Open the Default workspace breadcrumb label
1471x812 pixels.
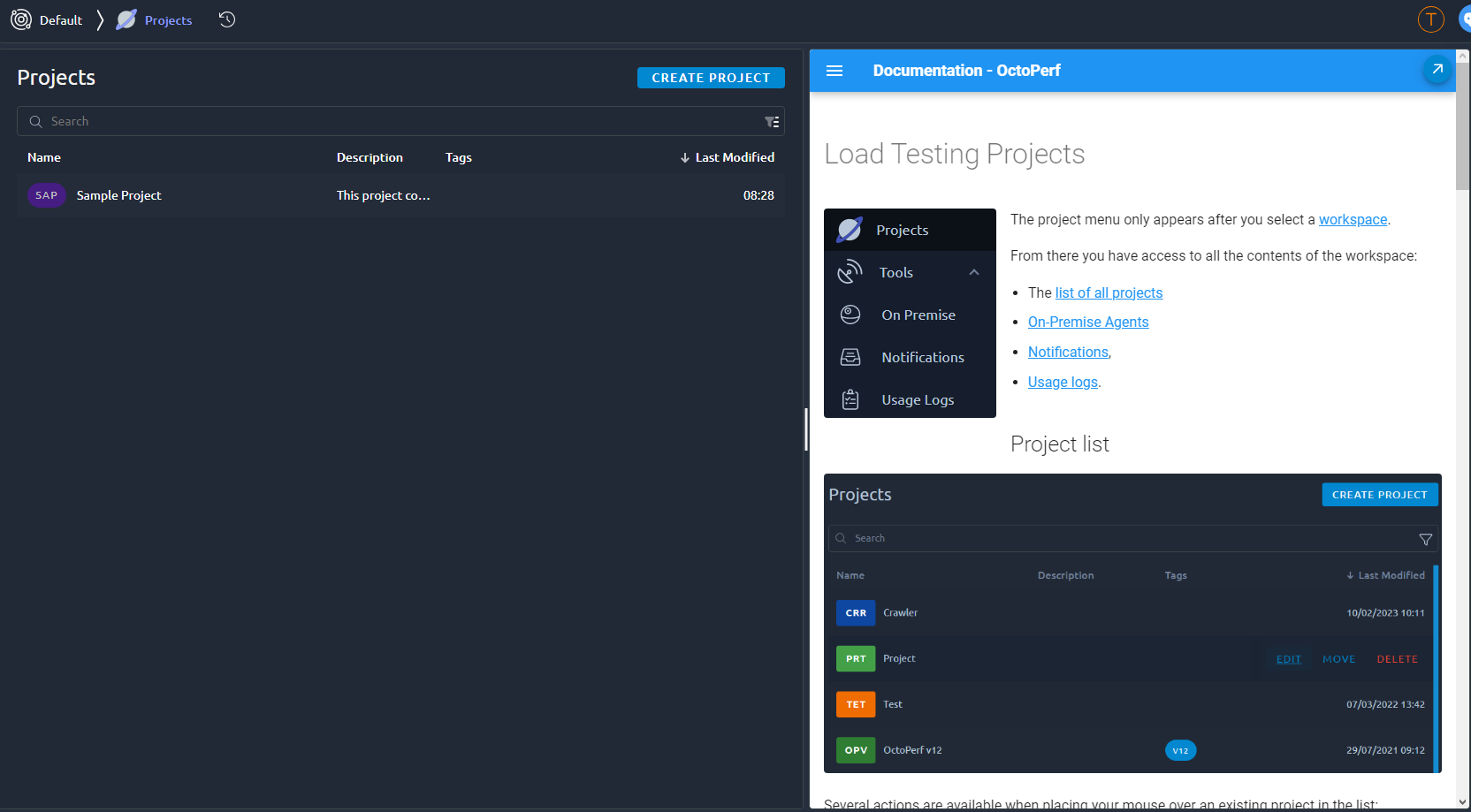click(x=61, y=20)
